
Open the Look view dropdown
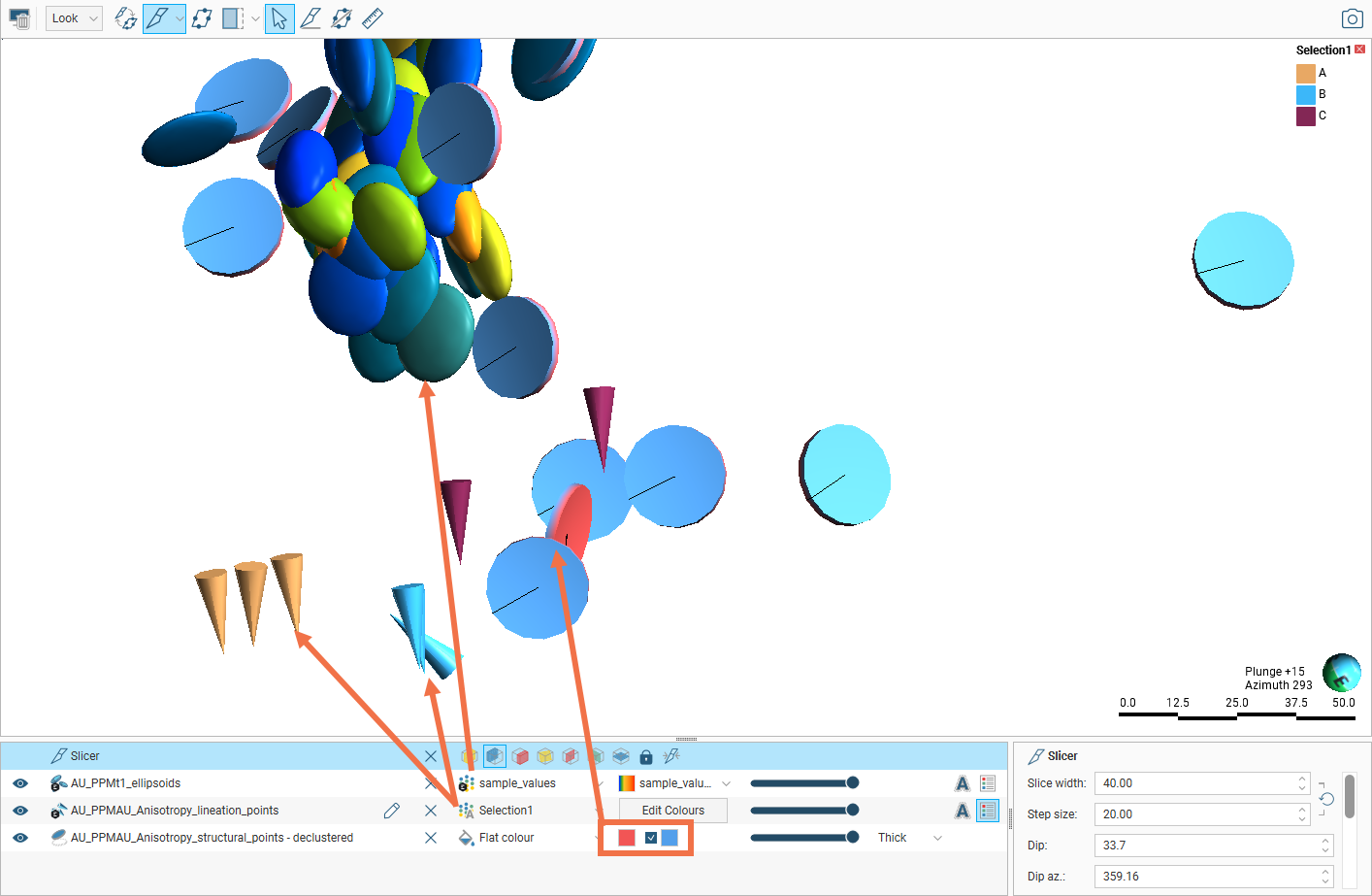[x=73, y=17]
